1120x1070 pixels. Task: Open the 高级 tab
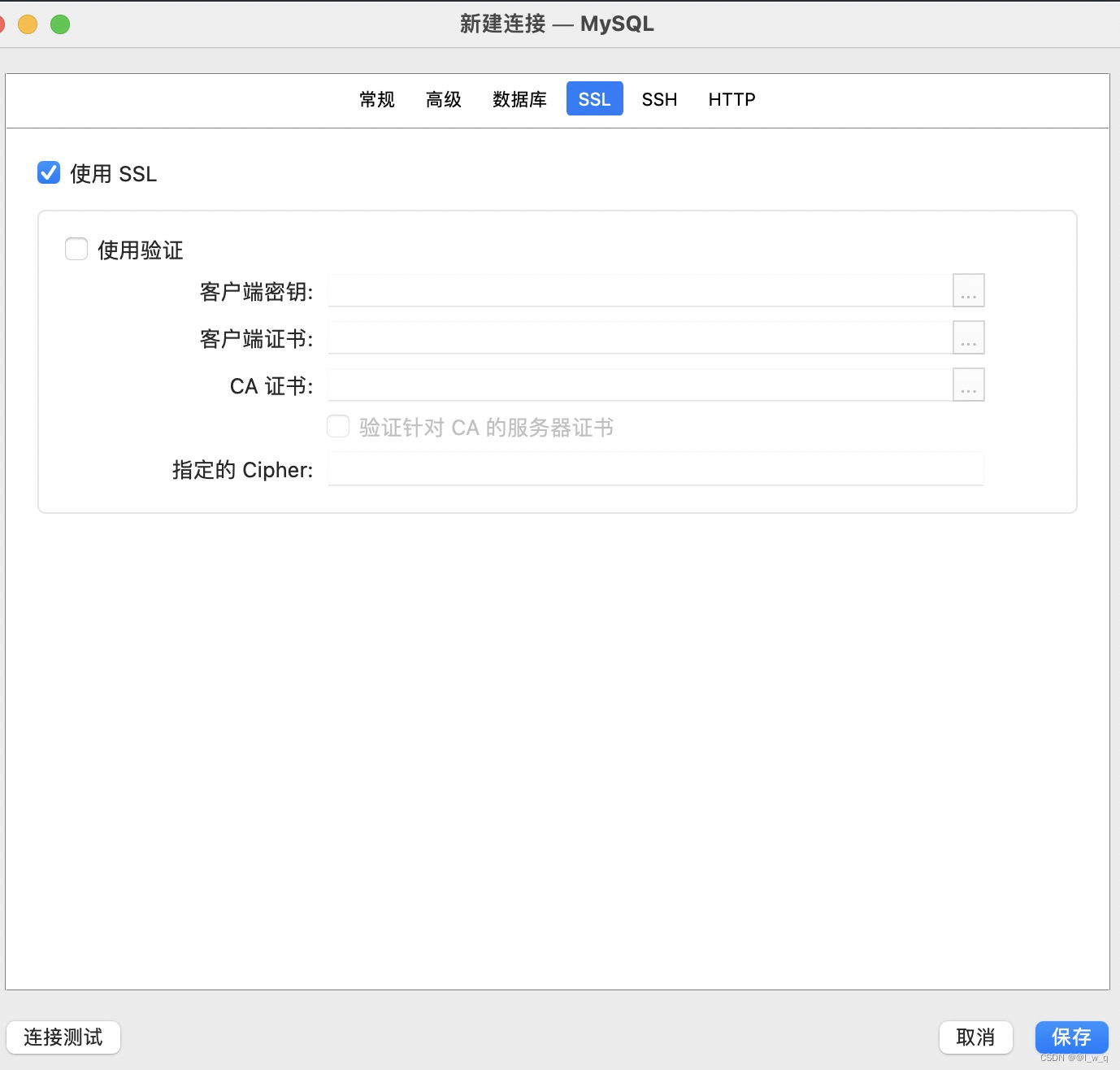tap(444, 99)
